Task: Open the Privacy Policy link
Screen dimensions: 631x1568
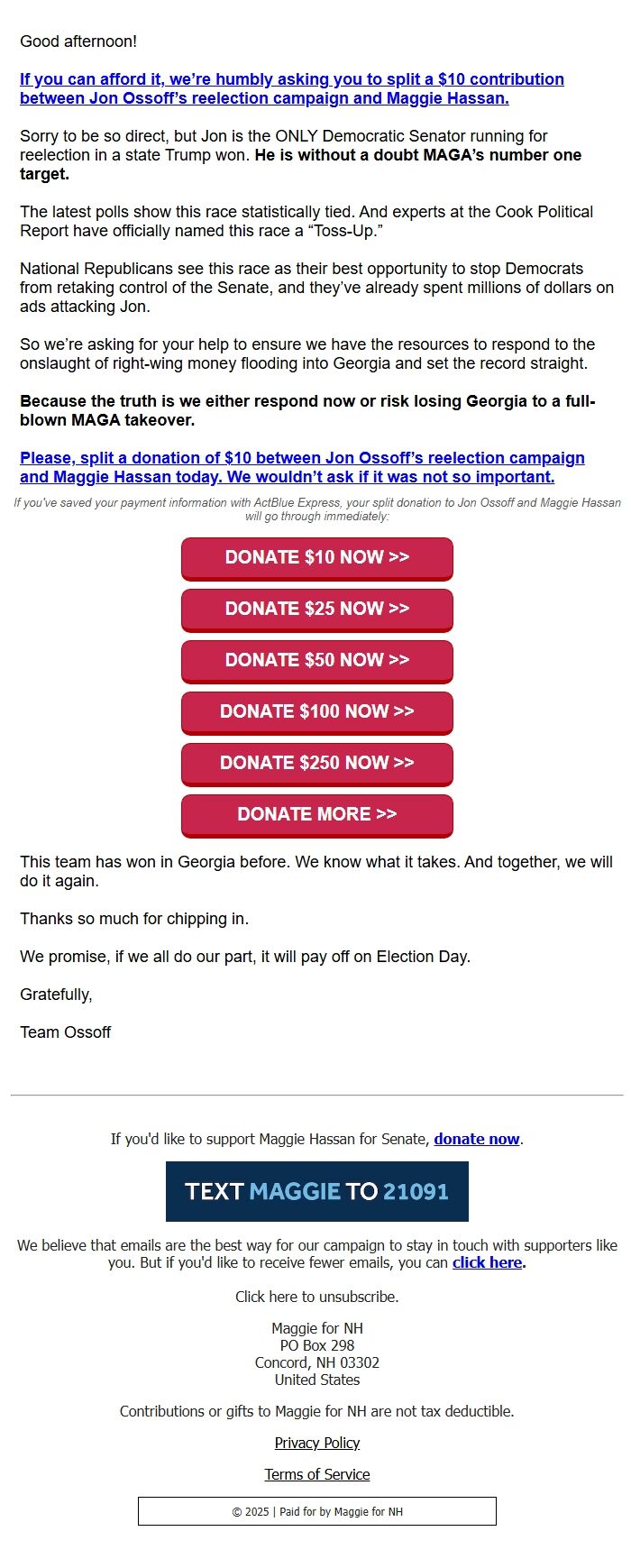Action: [317, 1443]
